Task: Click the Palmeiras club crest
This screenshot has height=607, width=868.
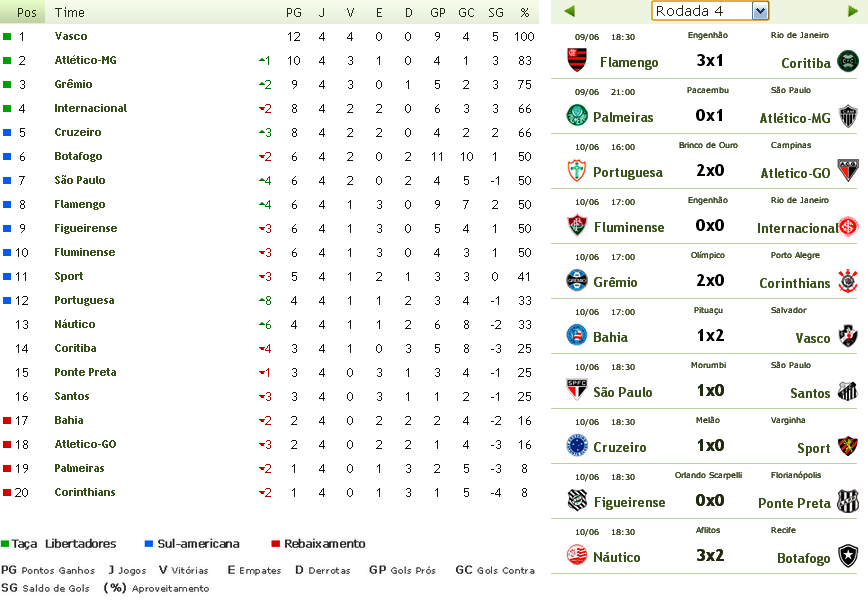Action: pos(577,116)
